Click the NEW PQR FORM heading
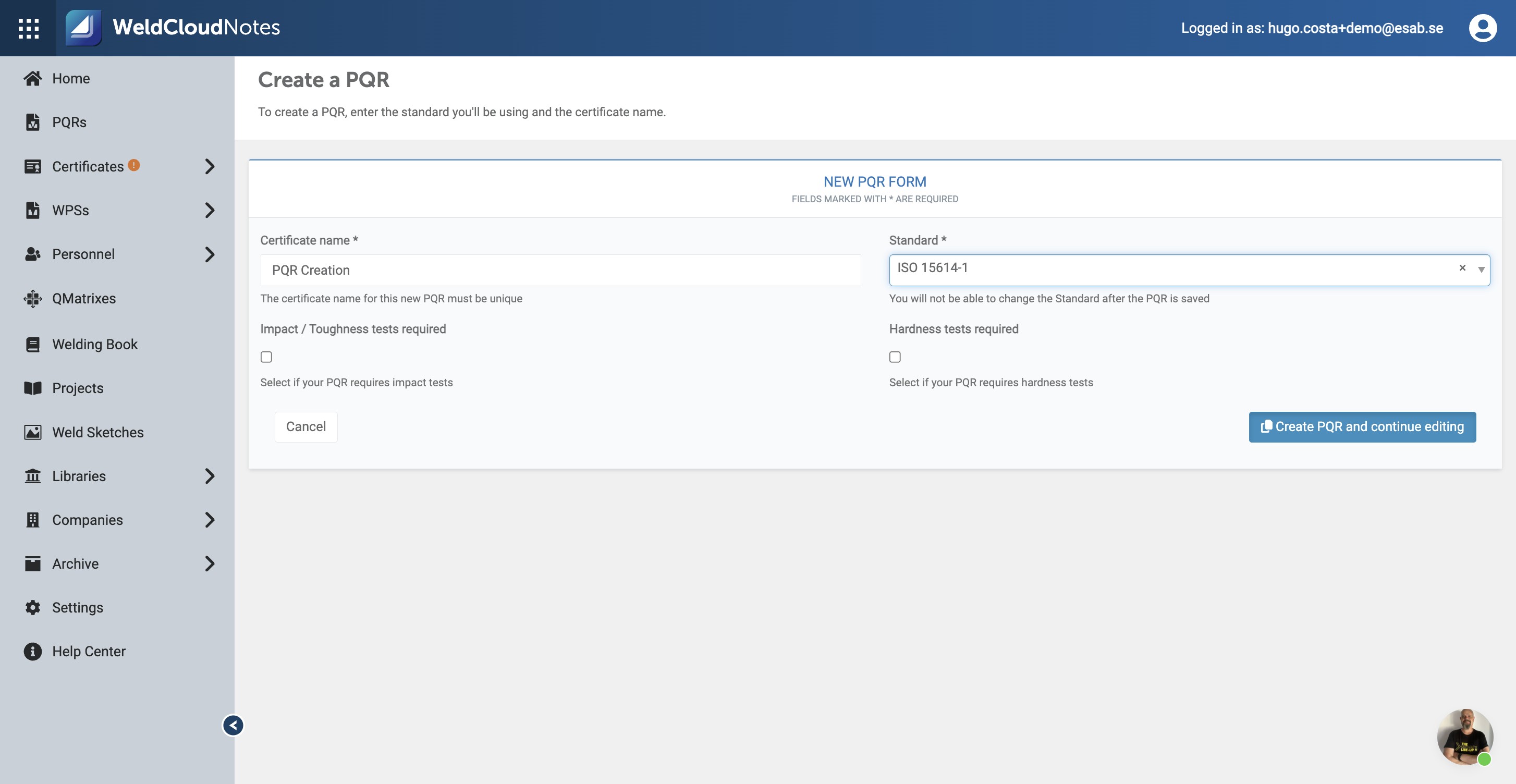 click(x=875, y=182)
